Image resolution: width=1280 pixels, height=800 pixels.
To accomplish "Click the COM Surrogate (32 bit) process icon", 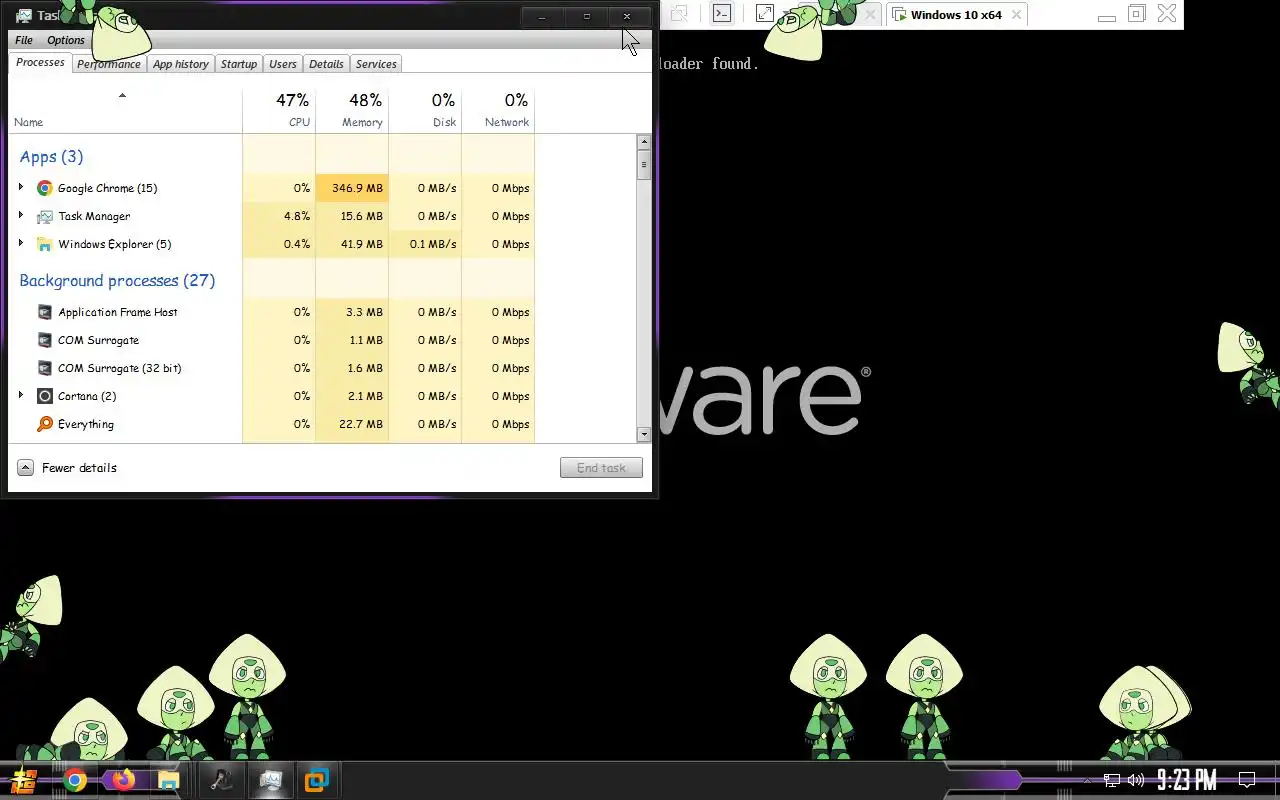I will pos(44,368).
